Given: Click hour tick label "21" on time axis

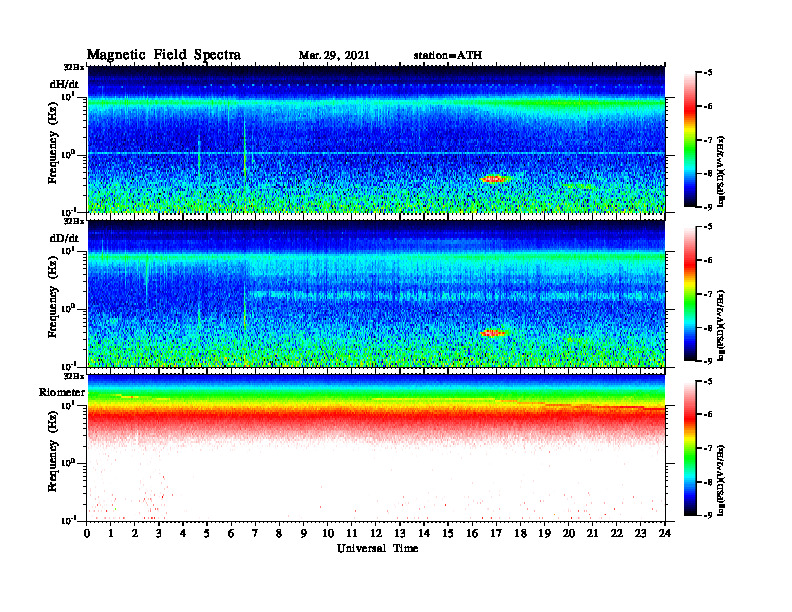Looking at the screenshot, I should (592, 533).
